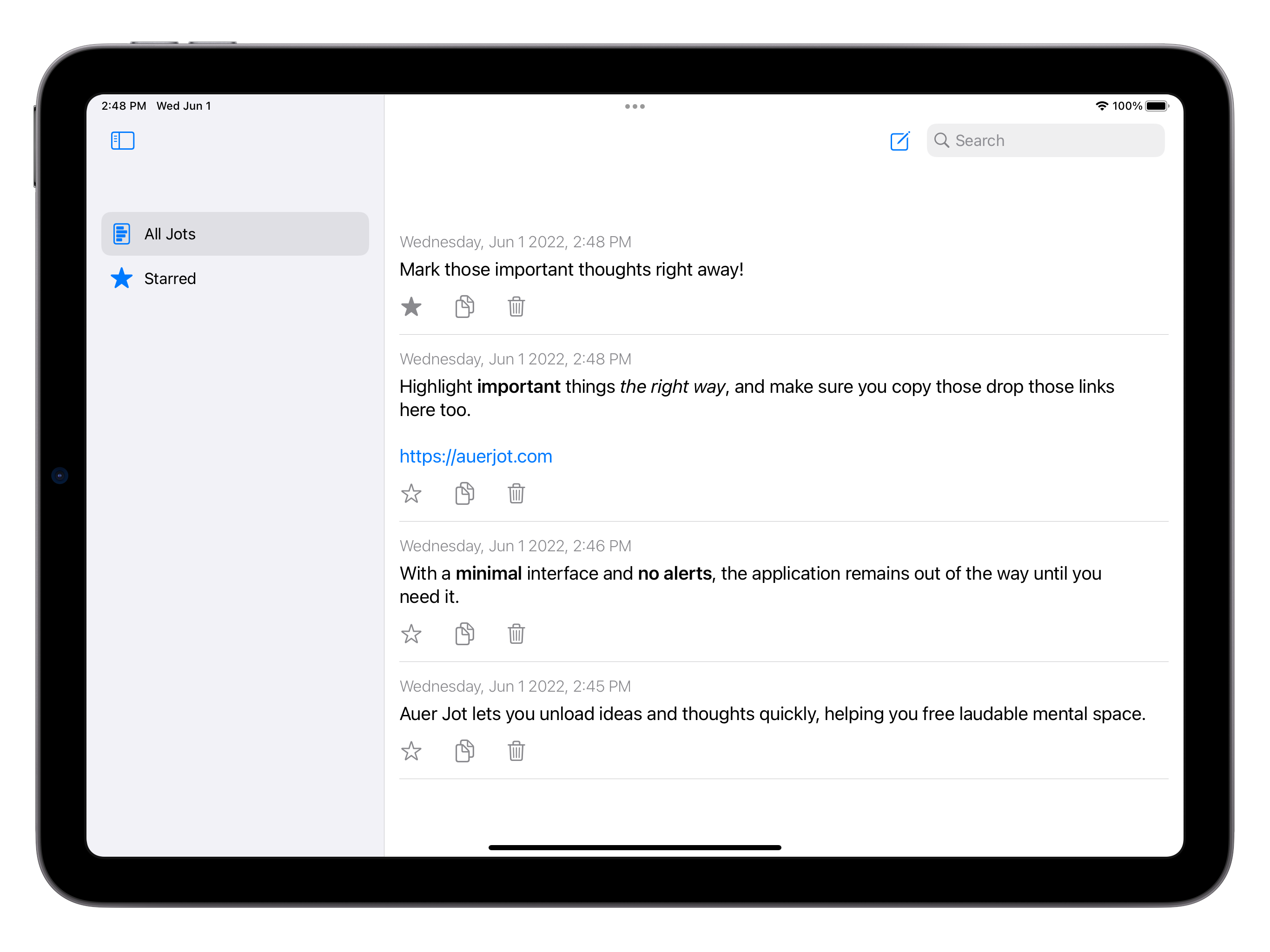The image size is (1270, 952).
Task: Star the 'Auer Jot lets you unload' jot
Action: pos(411,751)
